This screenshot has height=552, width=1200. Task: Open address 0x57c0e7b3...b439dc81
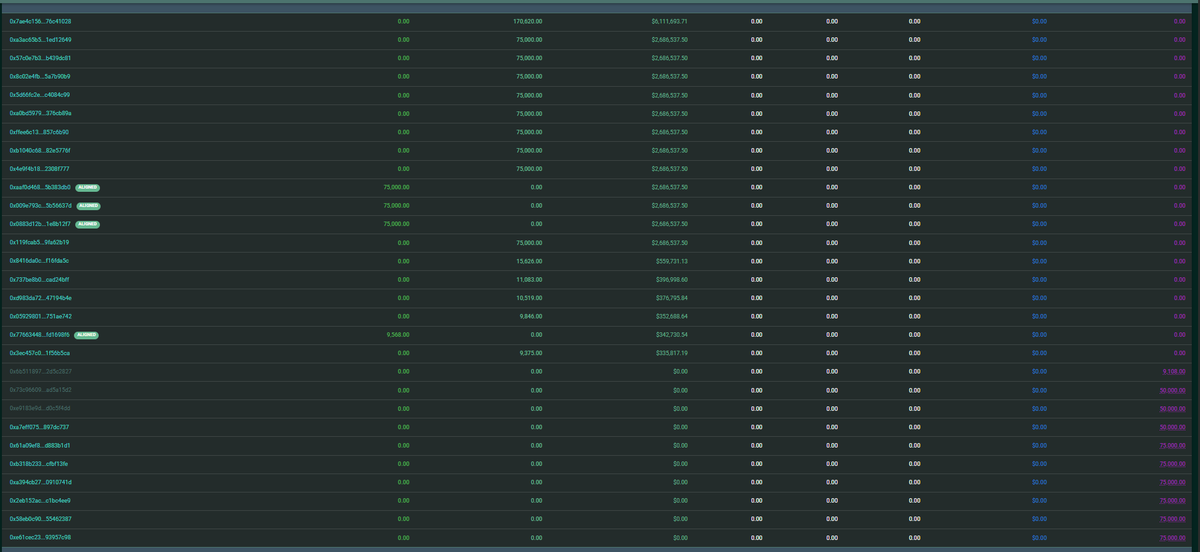point(40,58)
